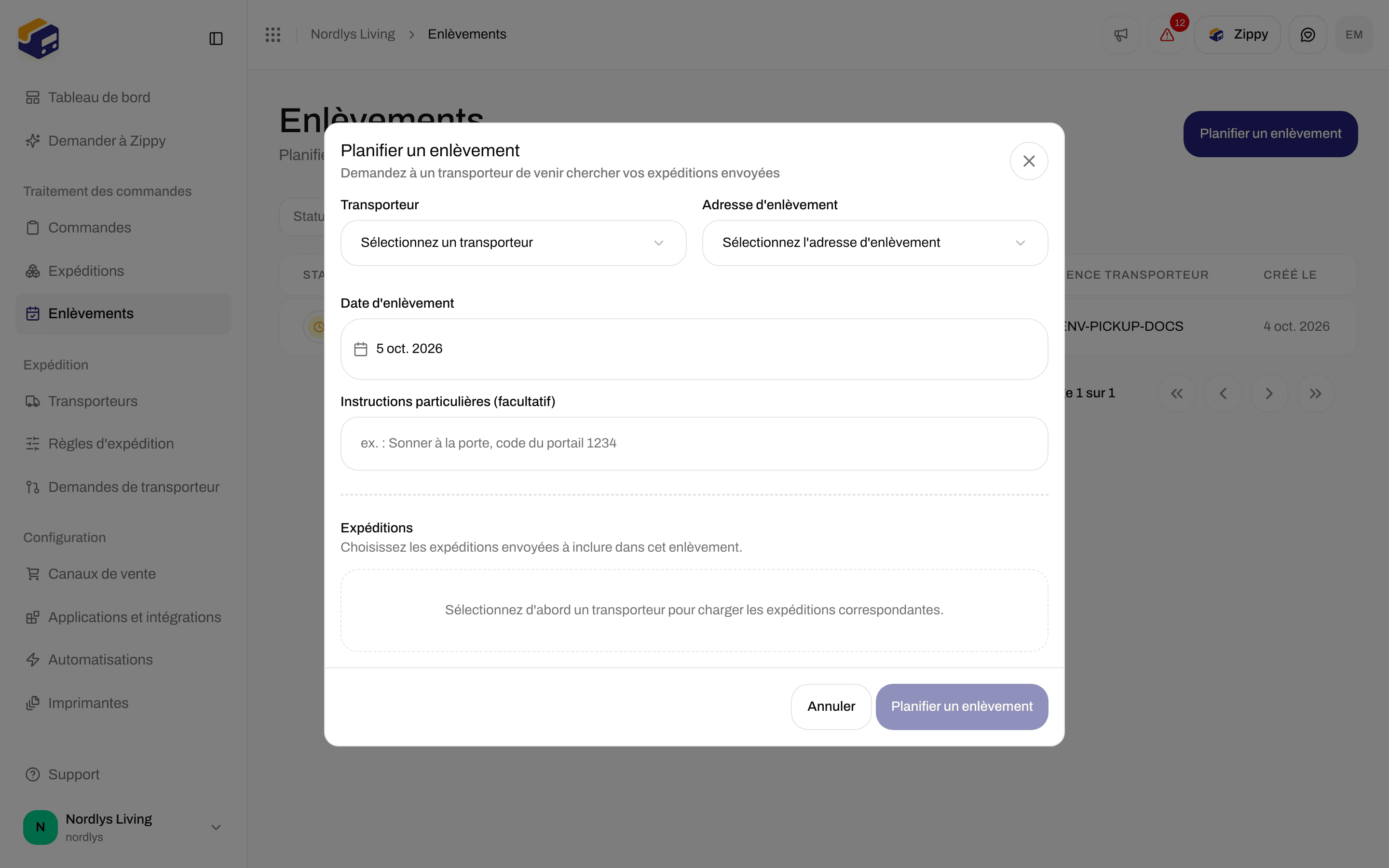Open announcements megaphone icon
Image resolution: width=1389 pixels, height=868 pixels.
(x=1120, y=34)
